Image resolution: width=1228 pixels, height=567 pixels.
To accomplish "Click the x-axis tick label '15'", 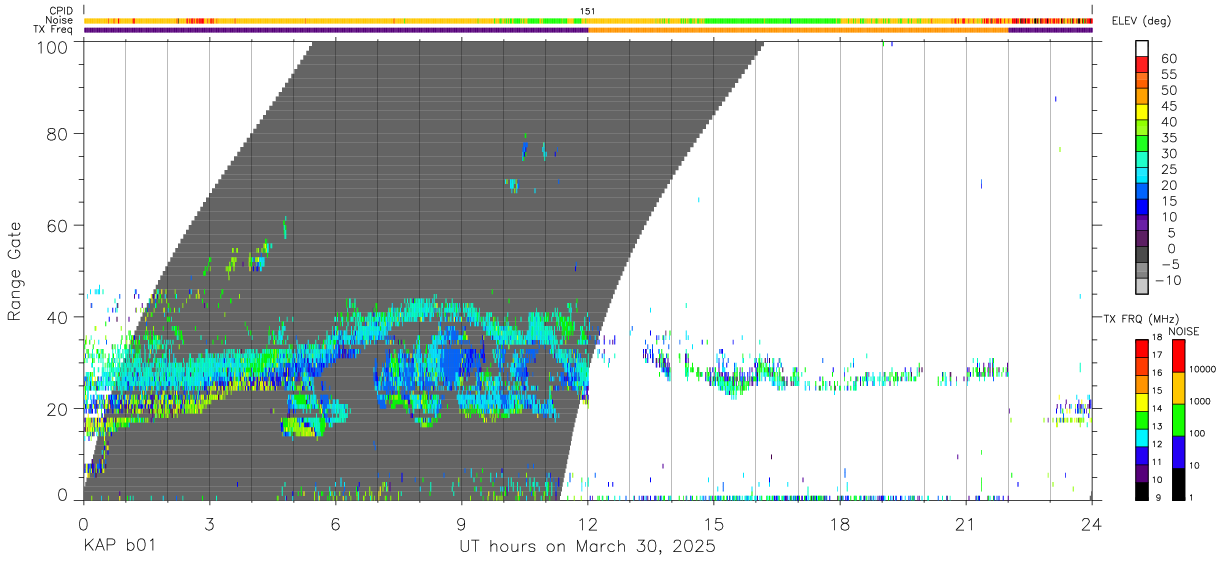I will [x=713, y=524].
